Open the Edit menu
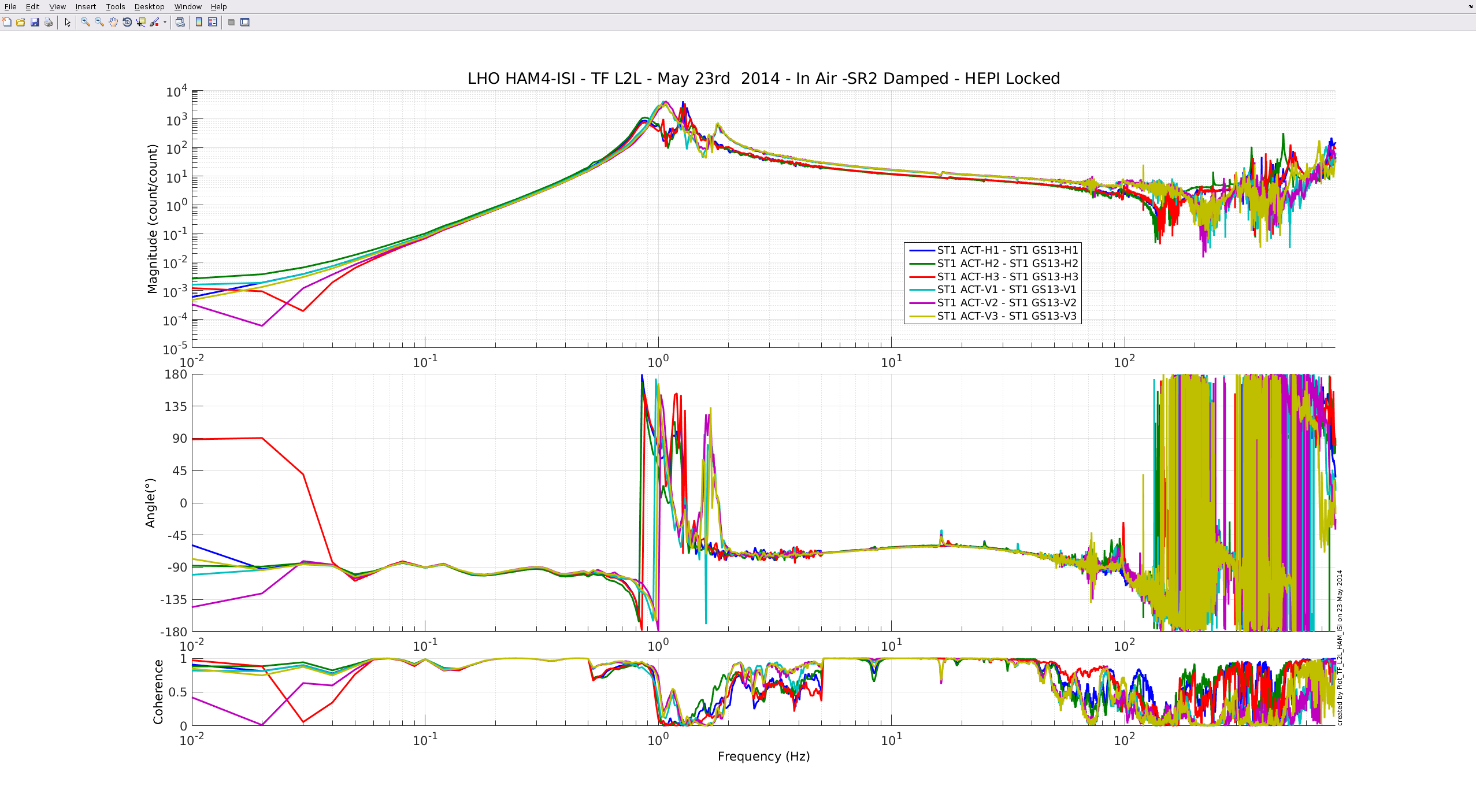 [32, 6]
